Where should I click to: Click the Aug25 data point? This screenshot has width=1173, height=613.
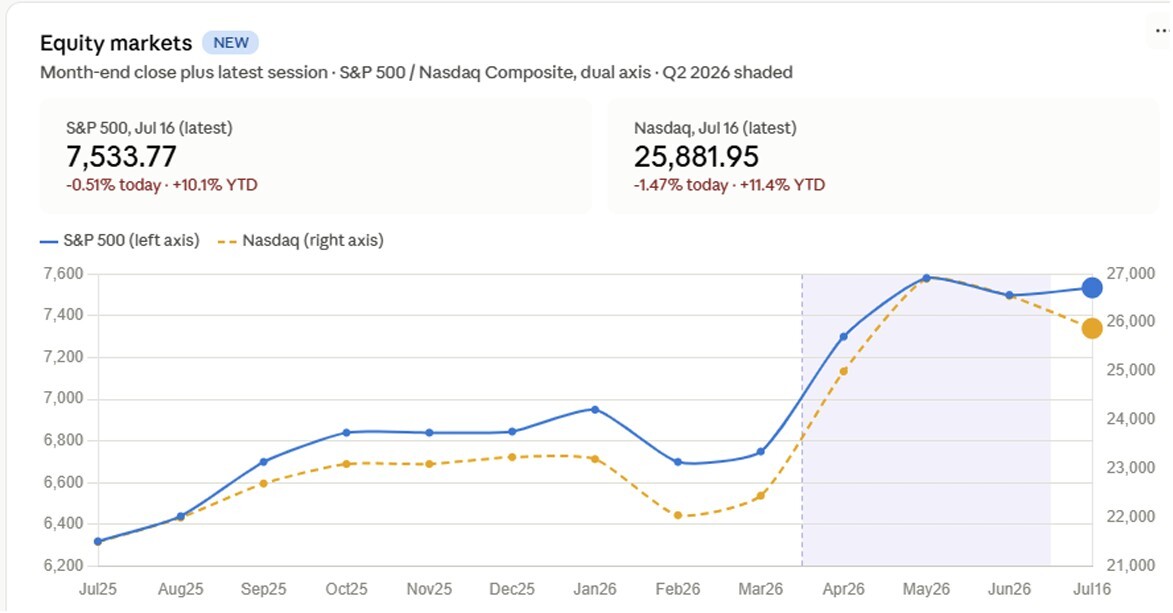(x=180, y=516)
